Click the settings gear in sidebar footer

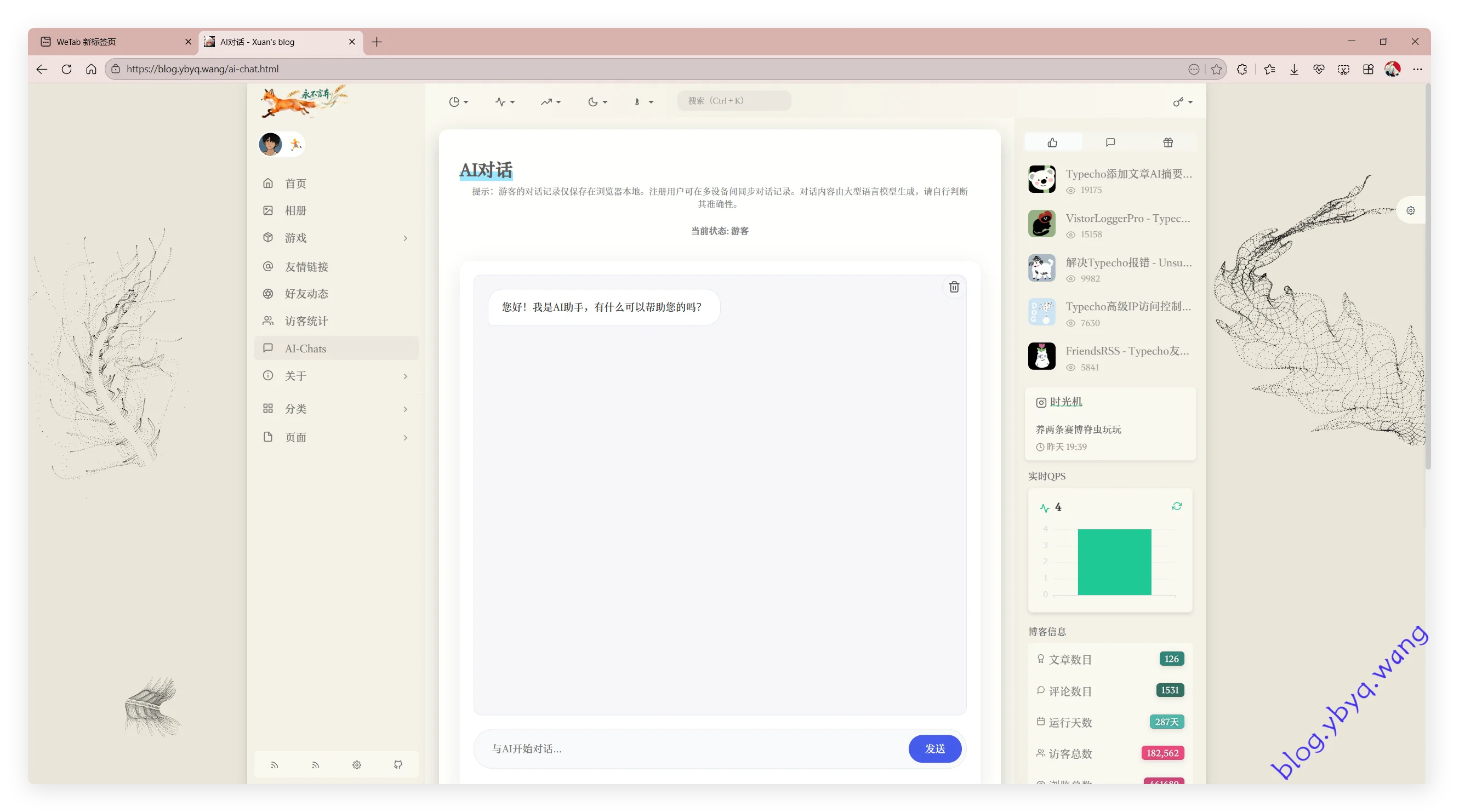(356, 764)
